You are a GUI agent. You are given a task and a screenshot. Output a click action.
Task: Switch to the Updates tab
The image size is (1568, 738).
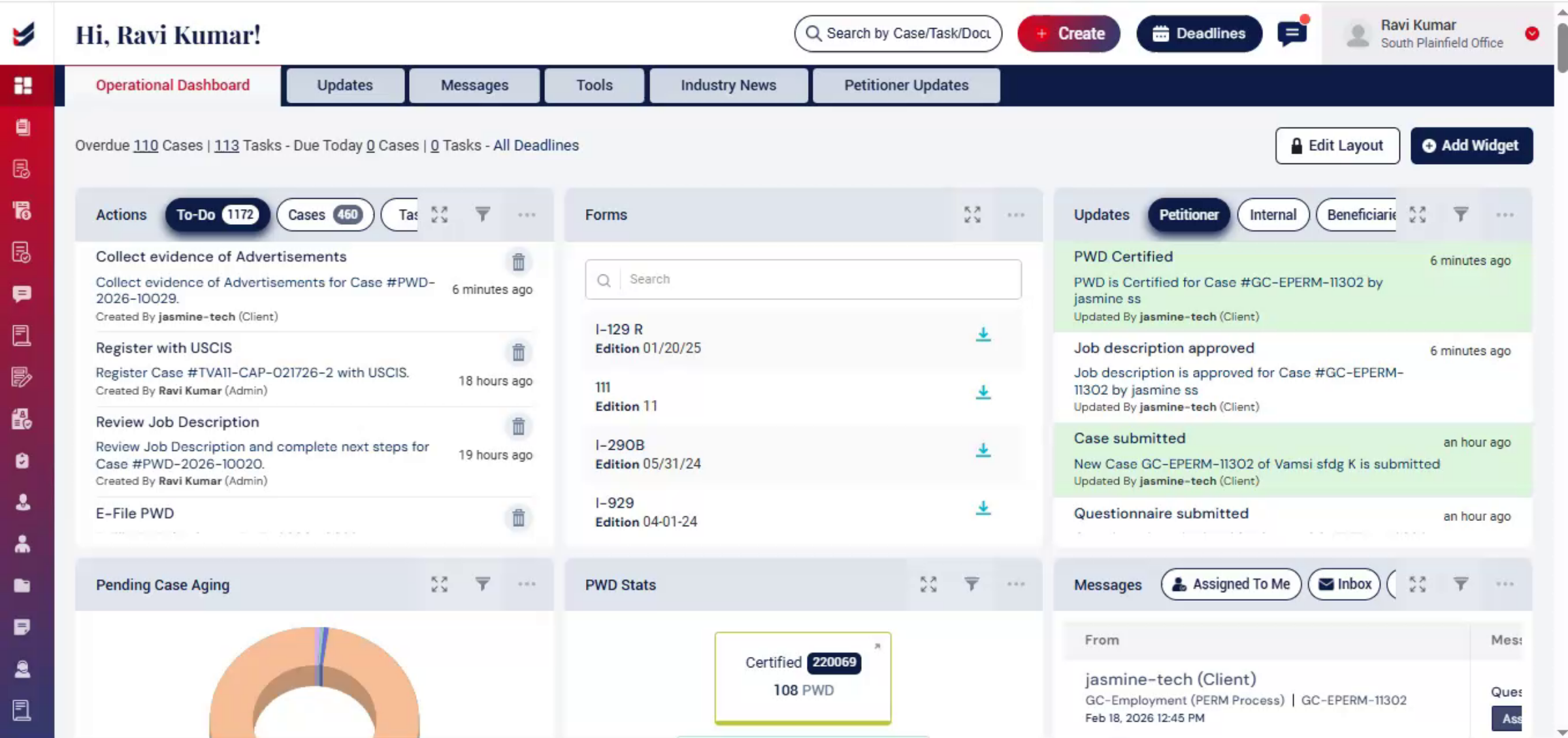pos(345,85)
